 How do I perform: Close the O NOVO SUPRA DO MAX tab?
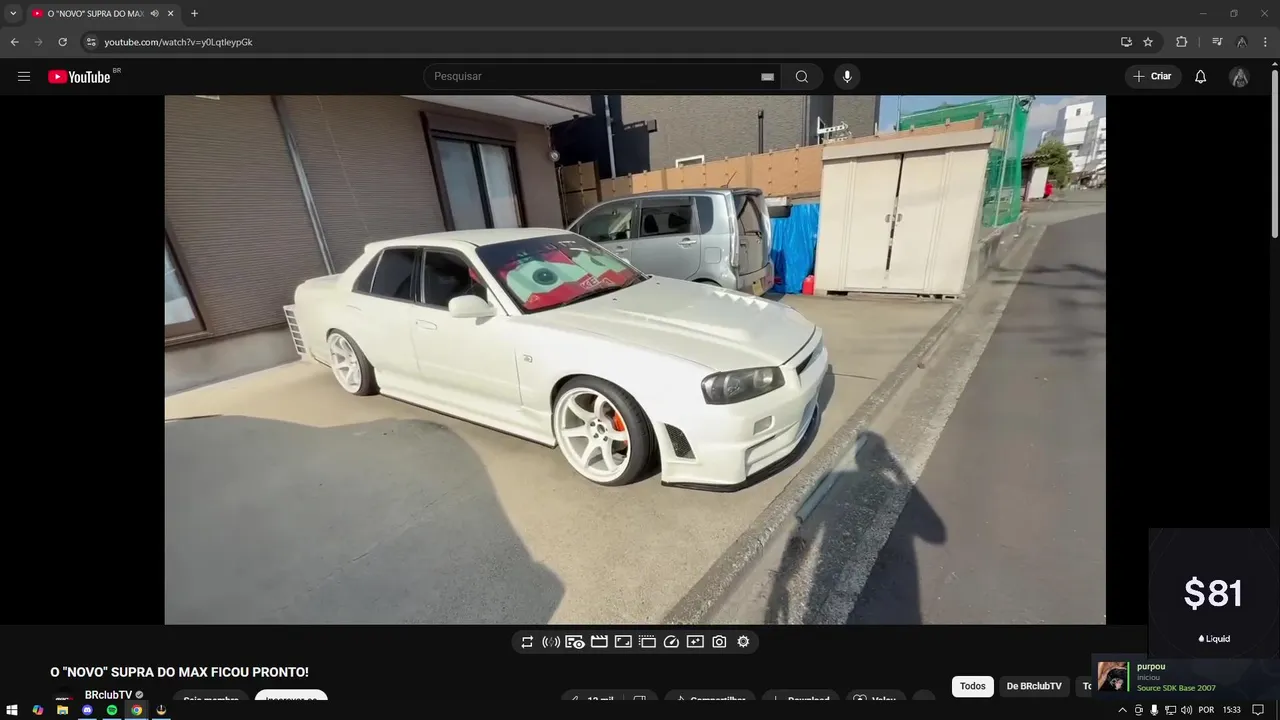(171, 13)
